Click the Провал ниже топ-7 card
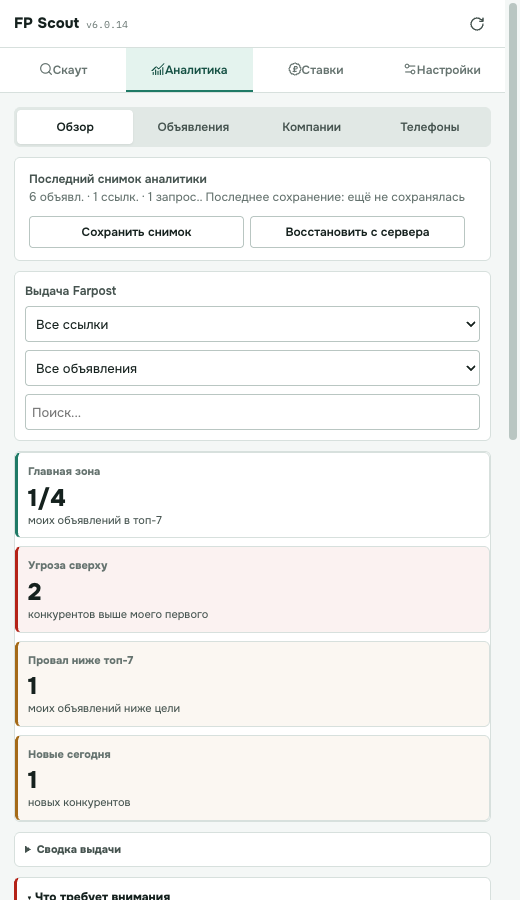This screenshot has height=900, width=520. [253, 684]
